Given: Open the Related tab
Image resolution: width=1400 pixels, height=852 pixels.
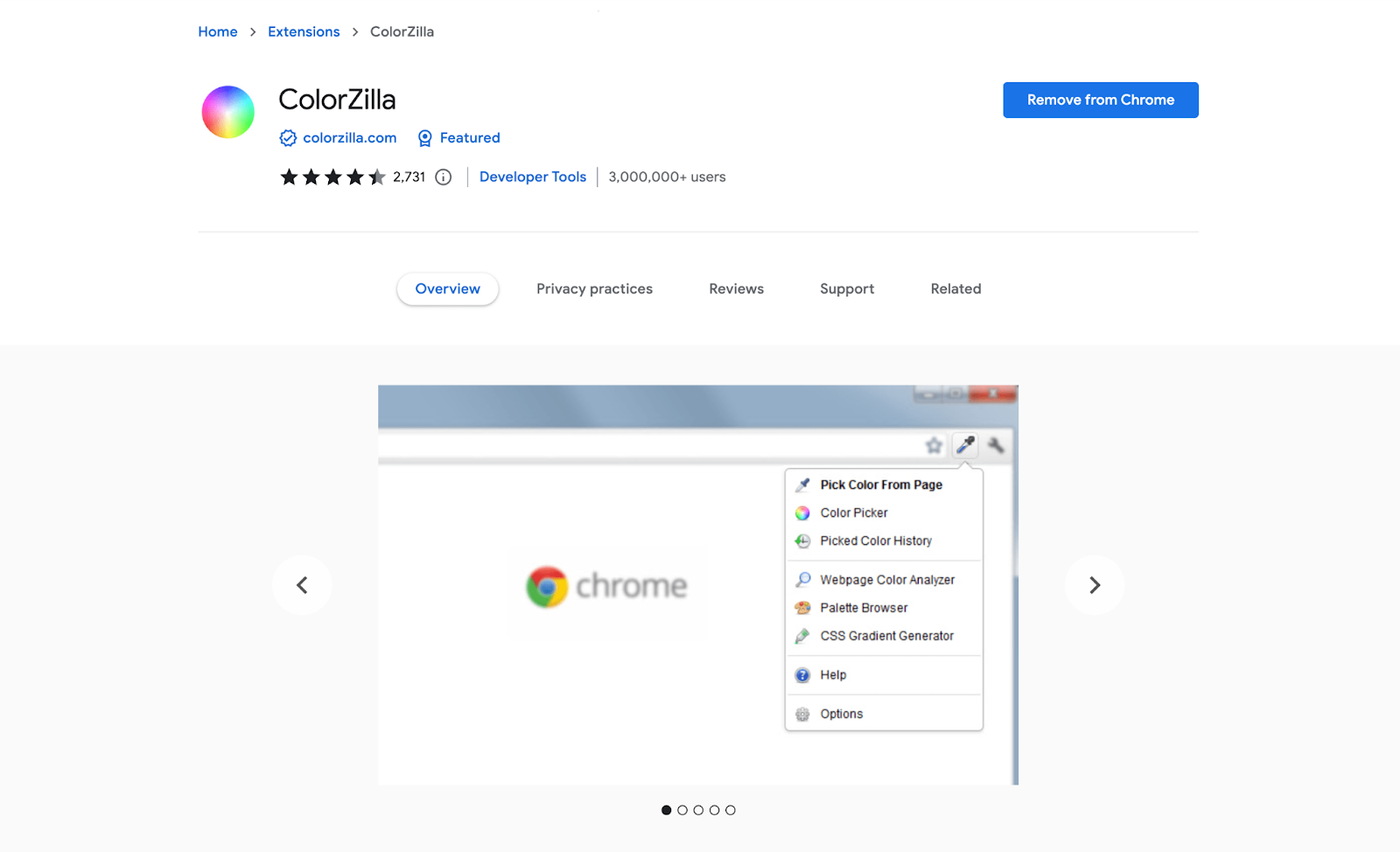Looking at the screenshot, I should pyautogui.click(x=956, y=289).
